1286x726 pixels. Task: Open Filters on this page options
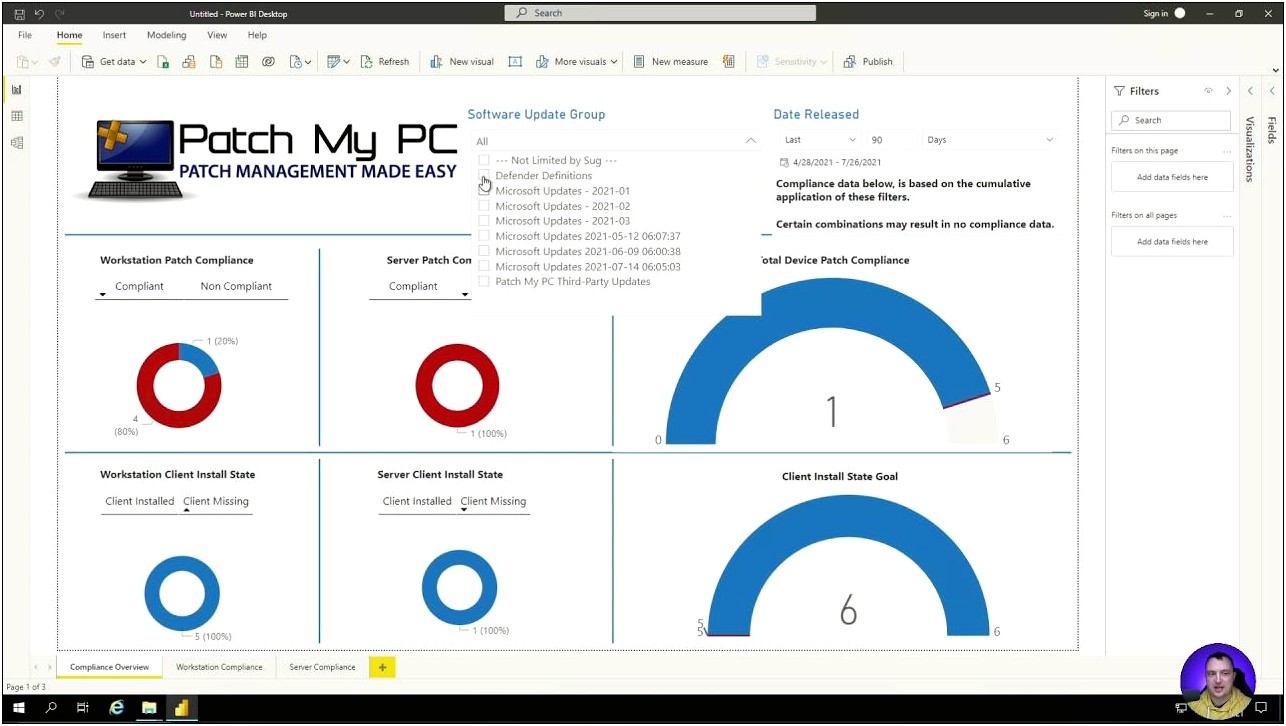point(1226,151)
